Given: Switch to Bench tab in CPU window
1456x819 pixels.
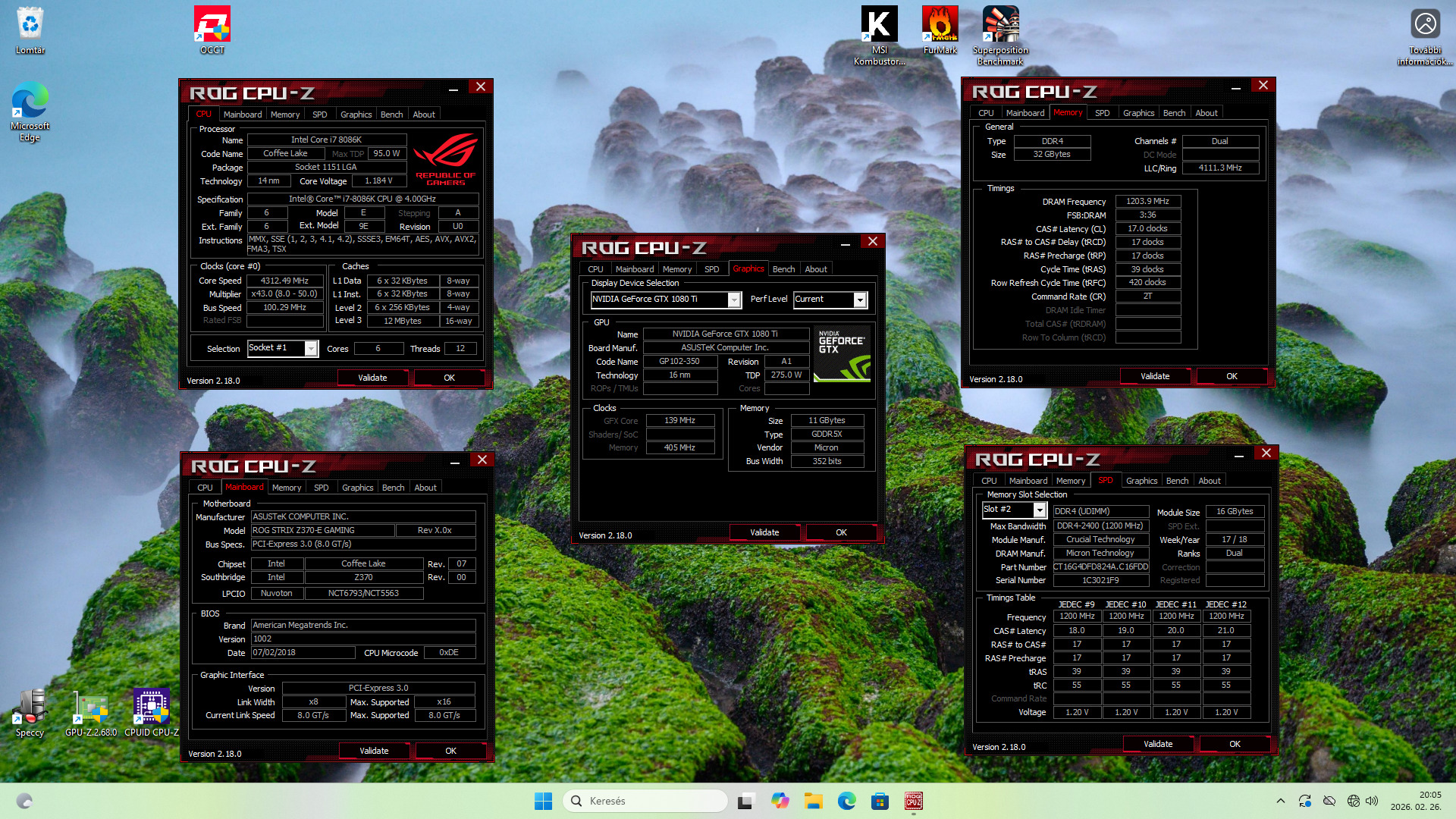Looking at the screenshot, I should [391, 115].
